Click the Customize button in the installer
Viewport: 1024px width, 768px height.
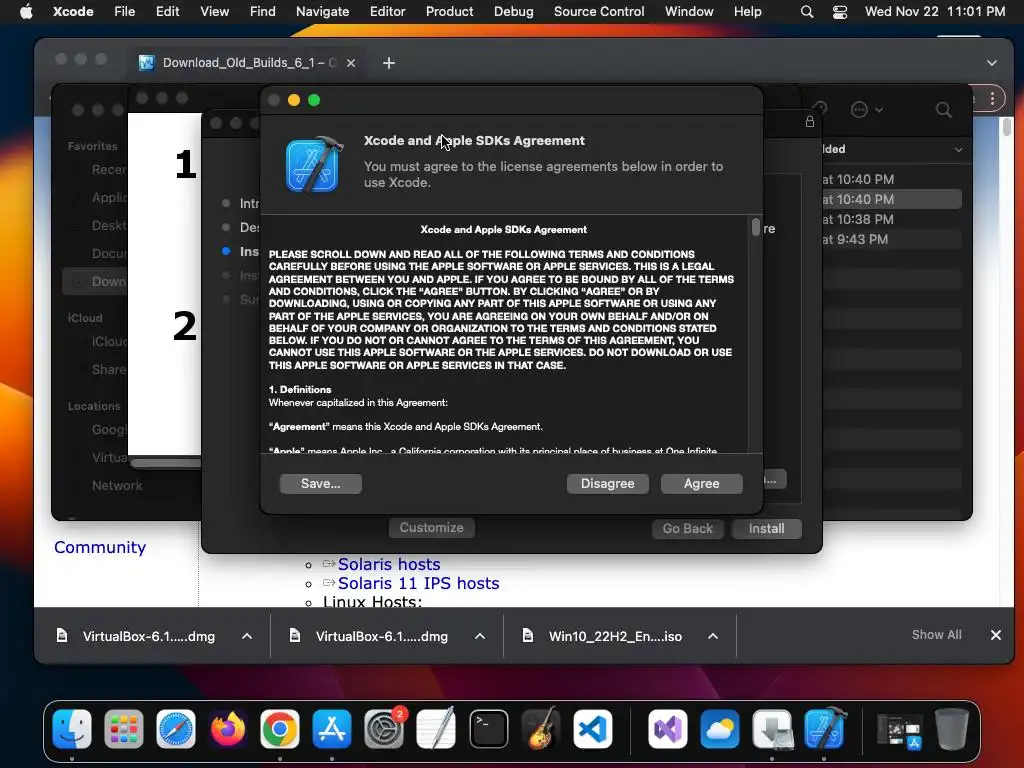tap(432, 528)
